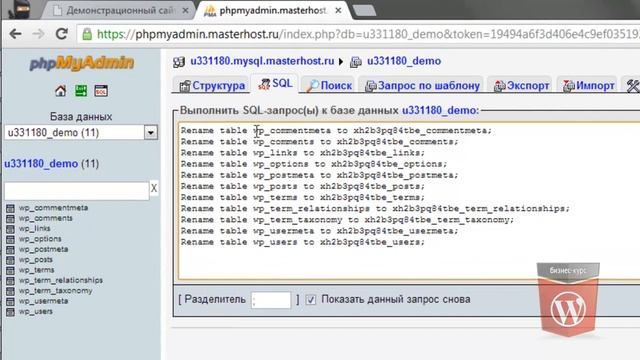Click the browser forward arrow

(x=39, y=34)
